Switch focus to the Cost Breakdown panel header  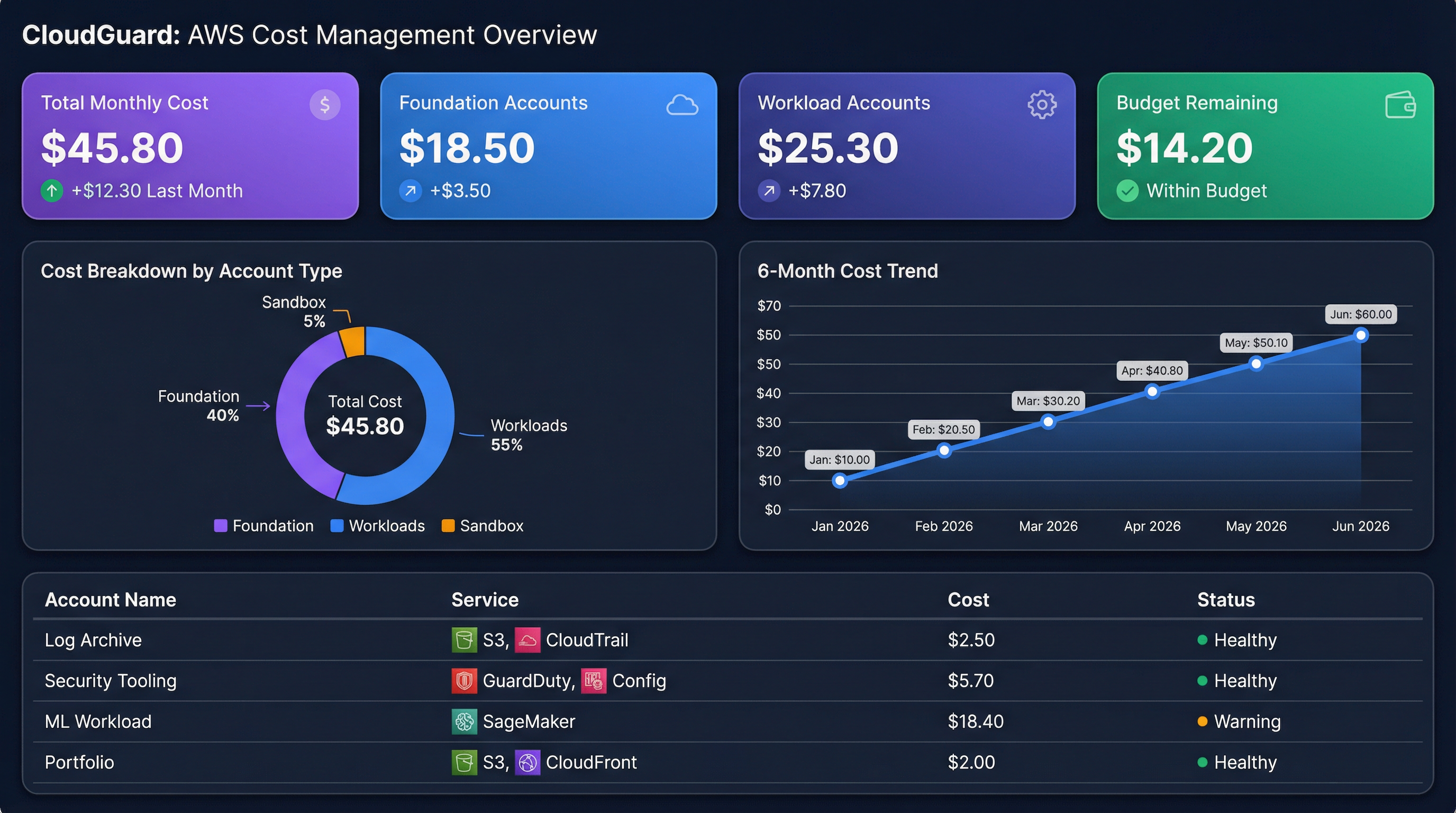pyautogui.click(x=192, y=271)
